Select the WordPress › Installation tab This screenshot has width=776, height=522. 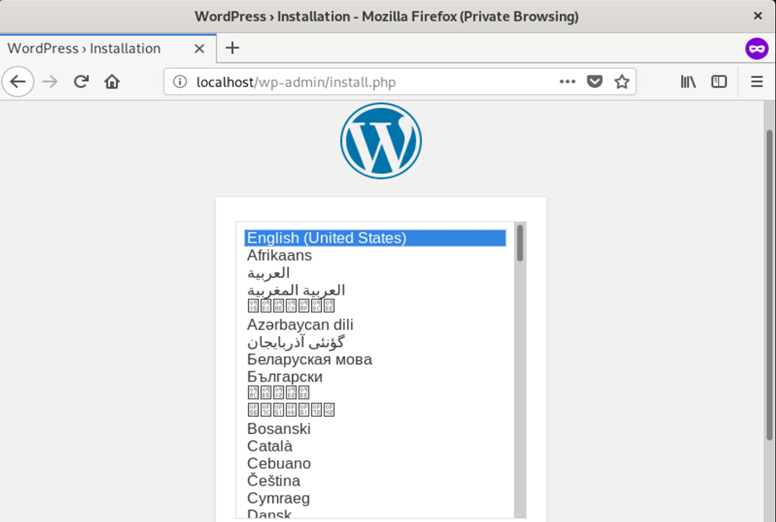[x=108, y=48]
